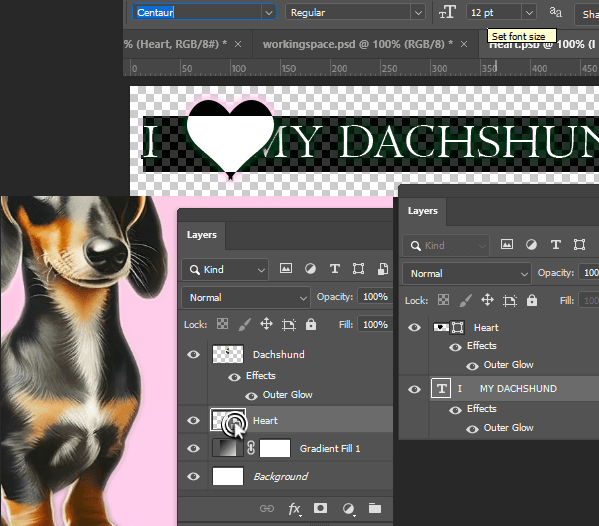Click the anti-aliasing aa icon
This screenshot has width=599, height=526.
[x=555, y=12]
